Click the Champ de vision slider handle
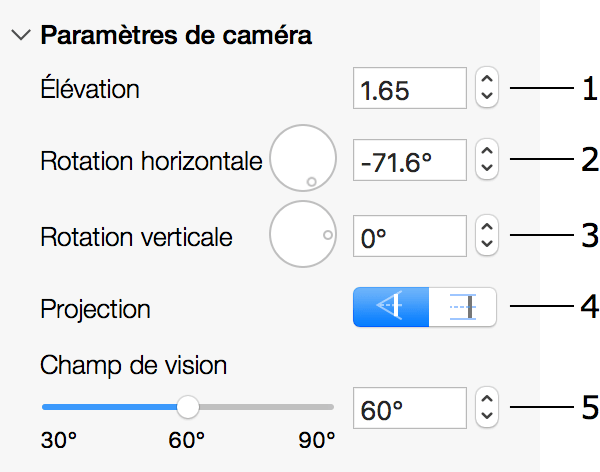Screen dimensions: 600x472 click(x=188, y=407)
